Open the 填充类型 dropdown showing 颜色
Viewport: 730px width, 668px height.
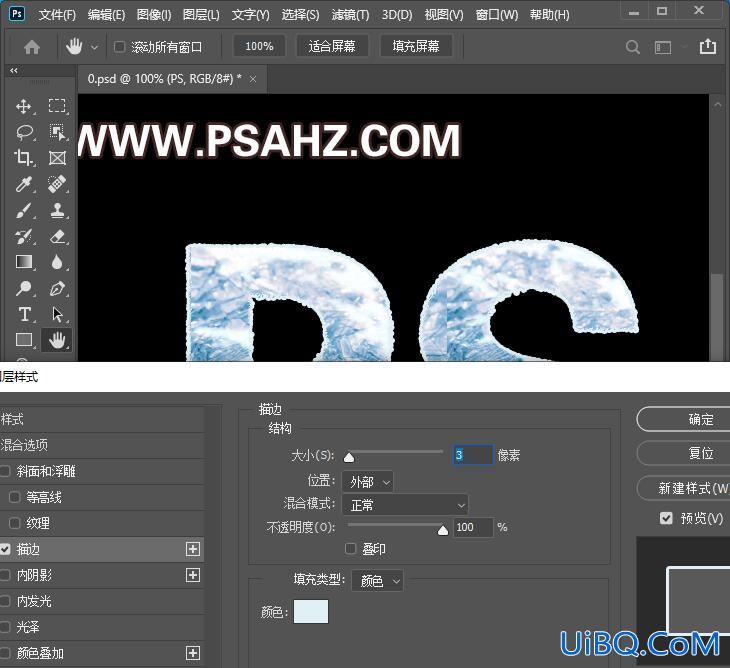point(377,580)
